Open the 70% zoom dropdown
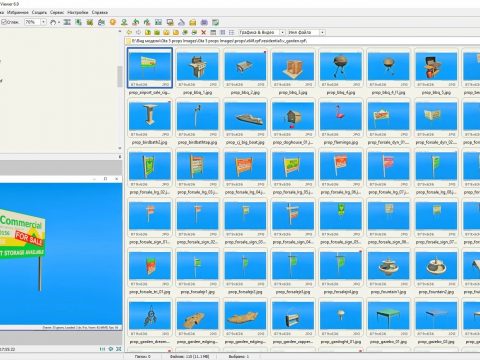The width and height of the screenshot is (480, 360). 43,22
